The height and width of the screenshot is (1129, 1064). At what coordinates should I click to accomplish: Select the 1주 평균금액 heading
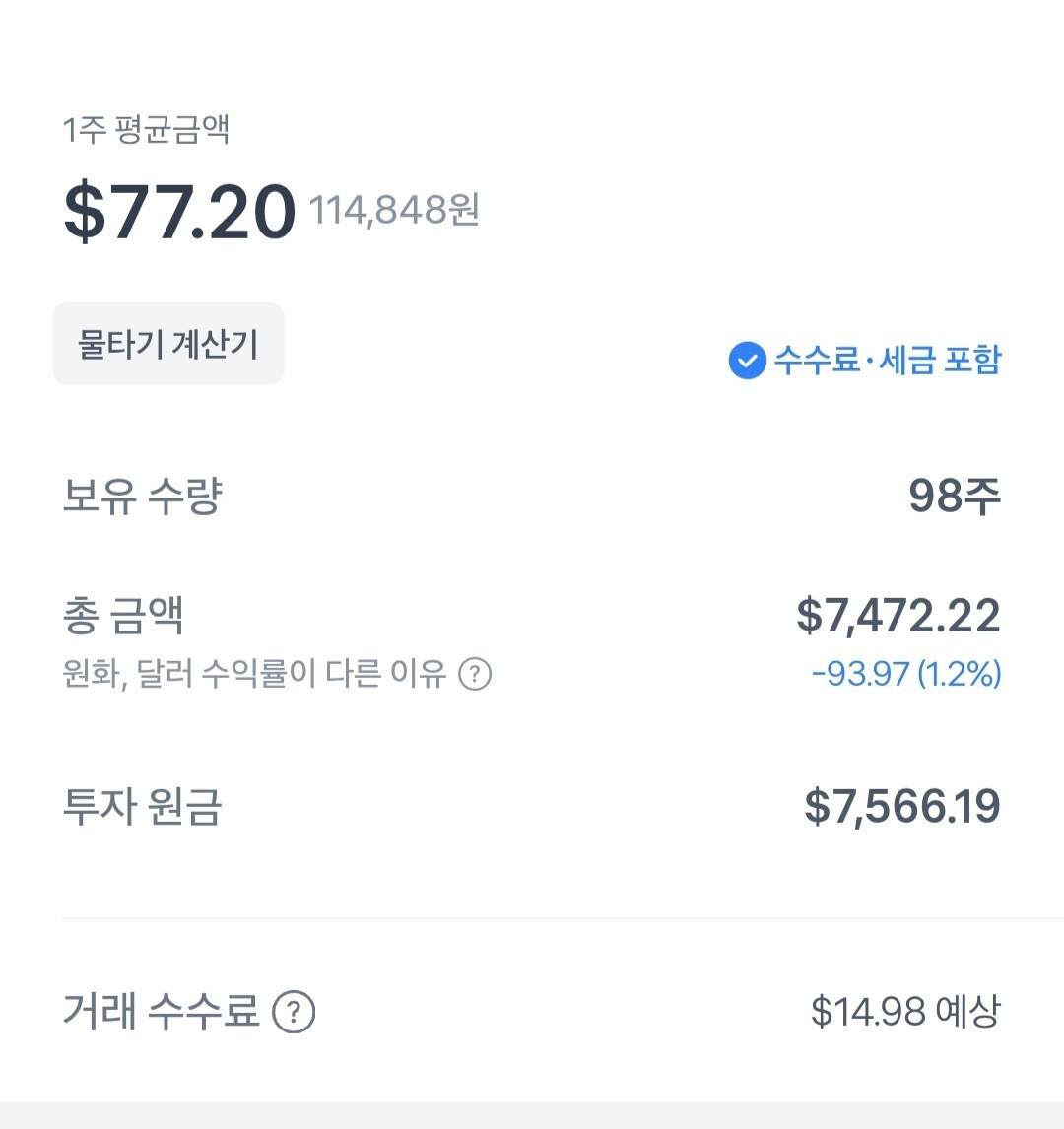click(146, 130)
